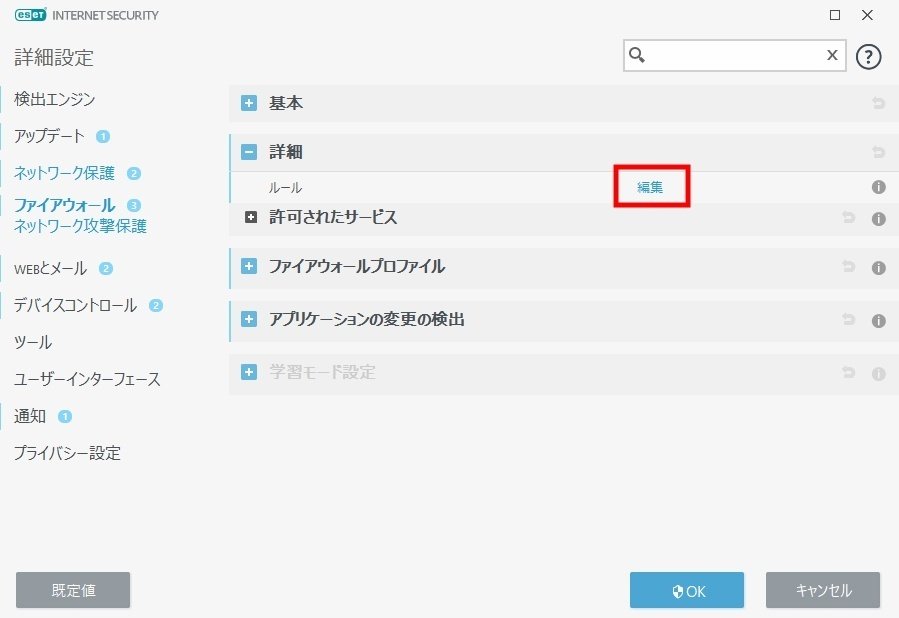
Task: Show info for 学習モード設定
Action: coord(878,374)
